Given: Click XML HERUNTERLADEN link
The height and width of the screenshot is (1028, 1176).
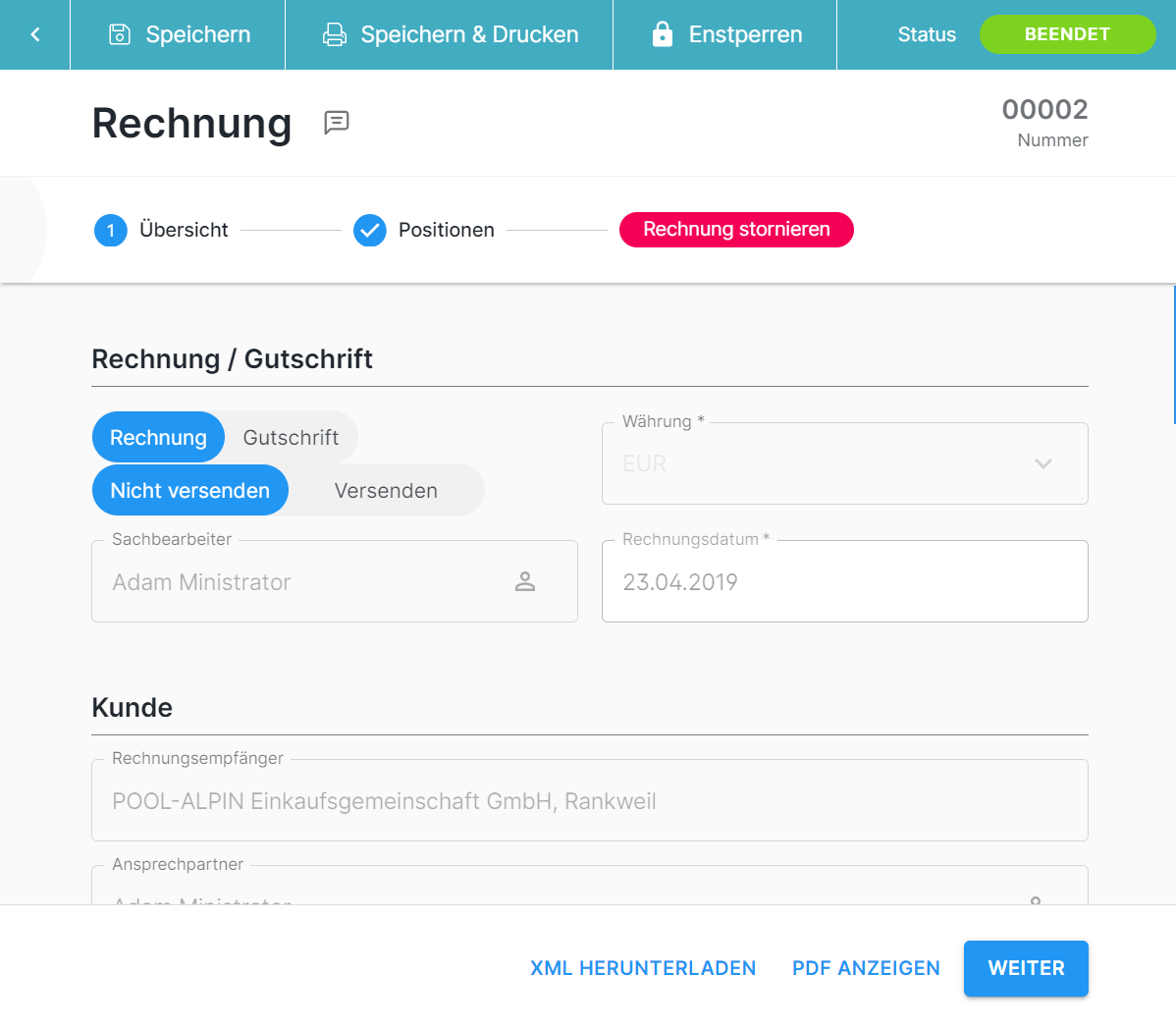Looking at the screenshot, I should coord(643,968).
